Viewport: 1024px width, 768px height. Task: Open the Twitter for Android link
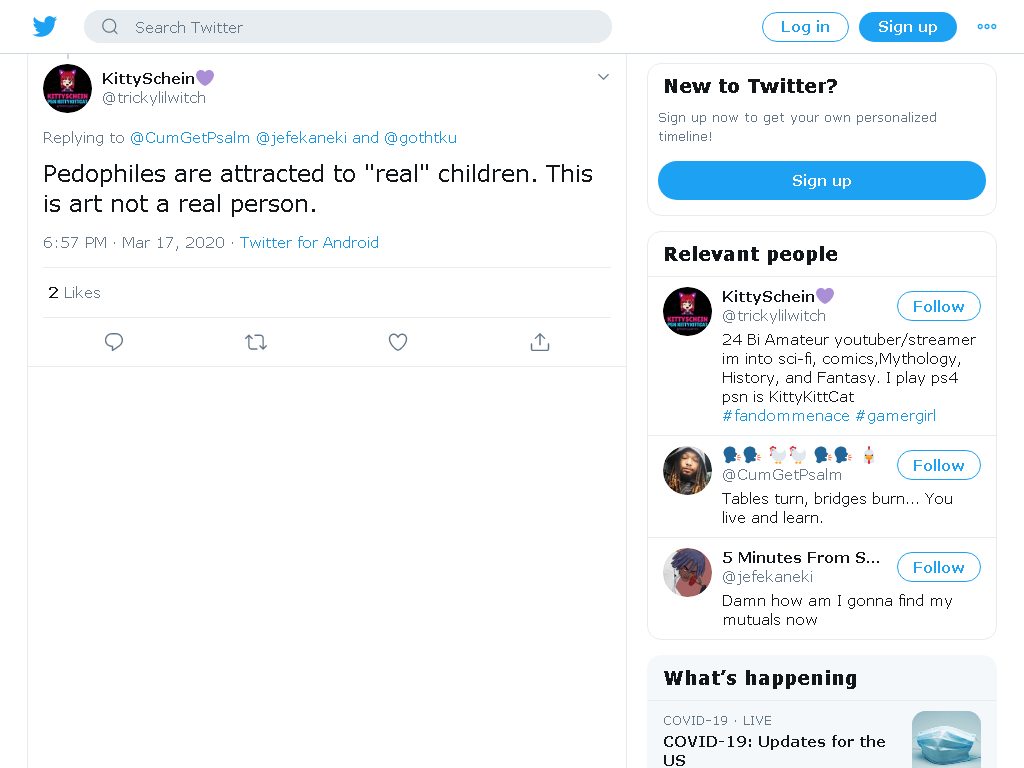click(309, 242)
